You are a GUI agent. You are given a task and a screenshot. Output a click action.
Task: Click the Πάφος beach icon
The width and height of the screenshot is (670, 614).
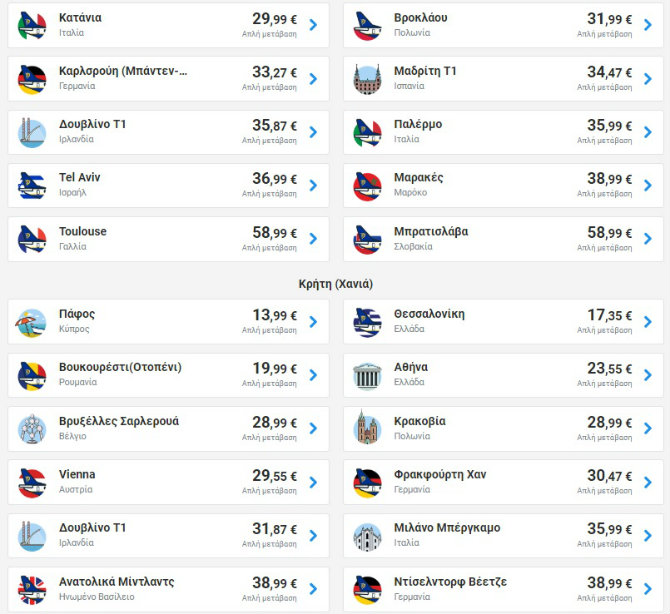point(33,323)
